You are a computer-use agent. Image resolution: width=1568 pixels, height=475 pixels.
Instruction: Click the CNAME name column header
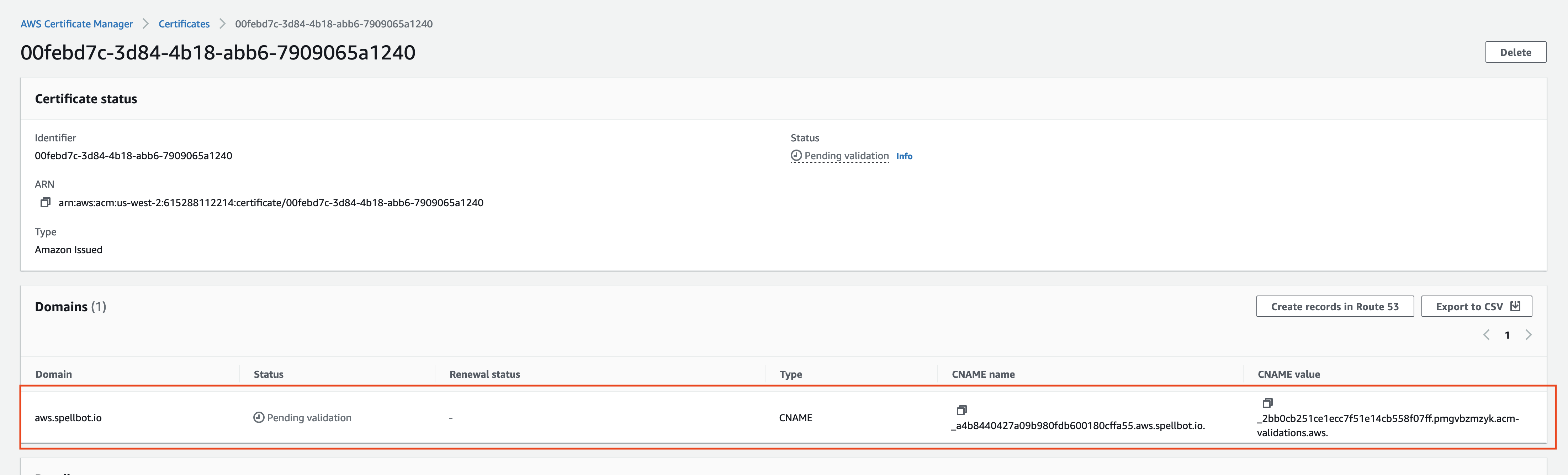tap(983, 374)
